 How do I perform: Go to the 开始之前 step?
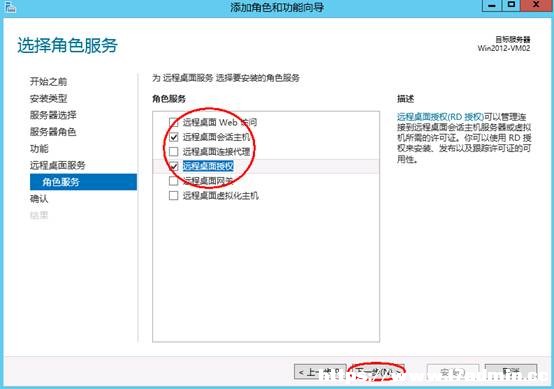[48, 82]
